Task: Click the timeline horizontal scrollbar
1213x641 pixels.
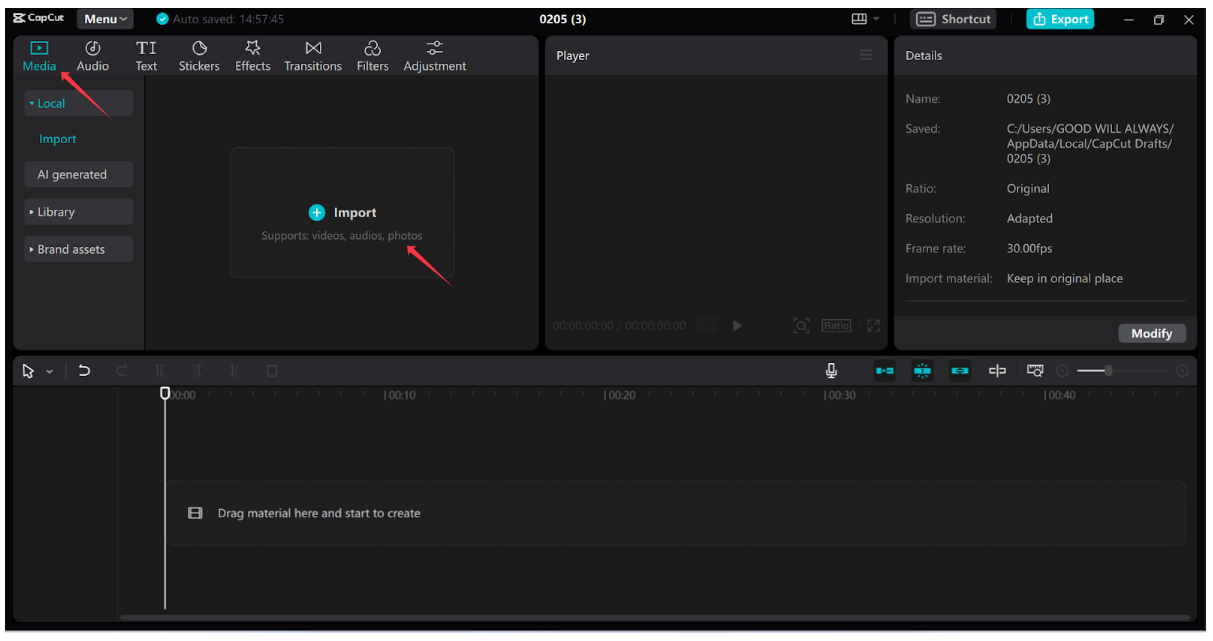Action: (654, 617)
